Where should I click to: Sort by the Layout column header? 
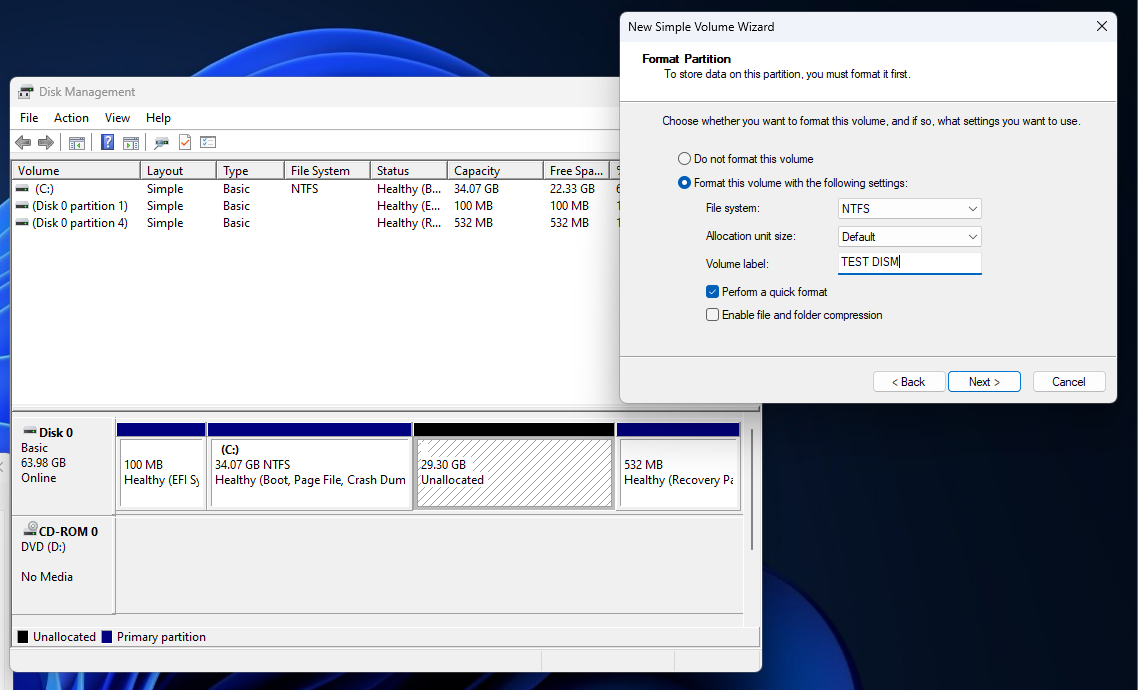tap(178, 171)
